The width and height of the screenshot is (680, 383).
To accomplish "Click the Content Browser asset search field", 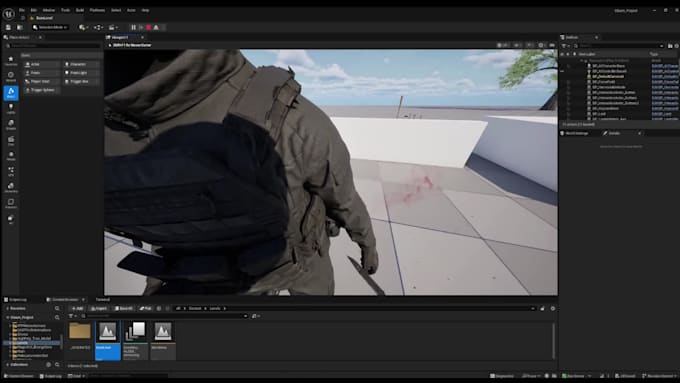I will [x=165, y=316].
